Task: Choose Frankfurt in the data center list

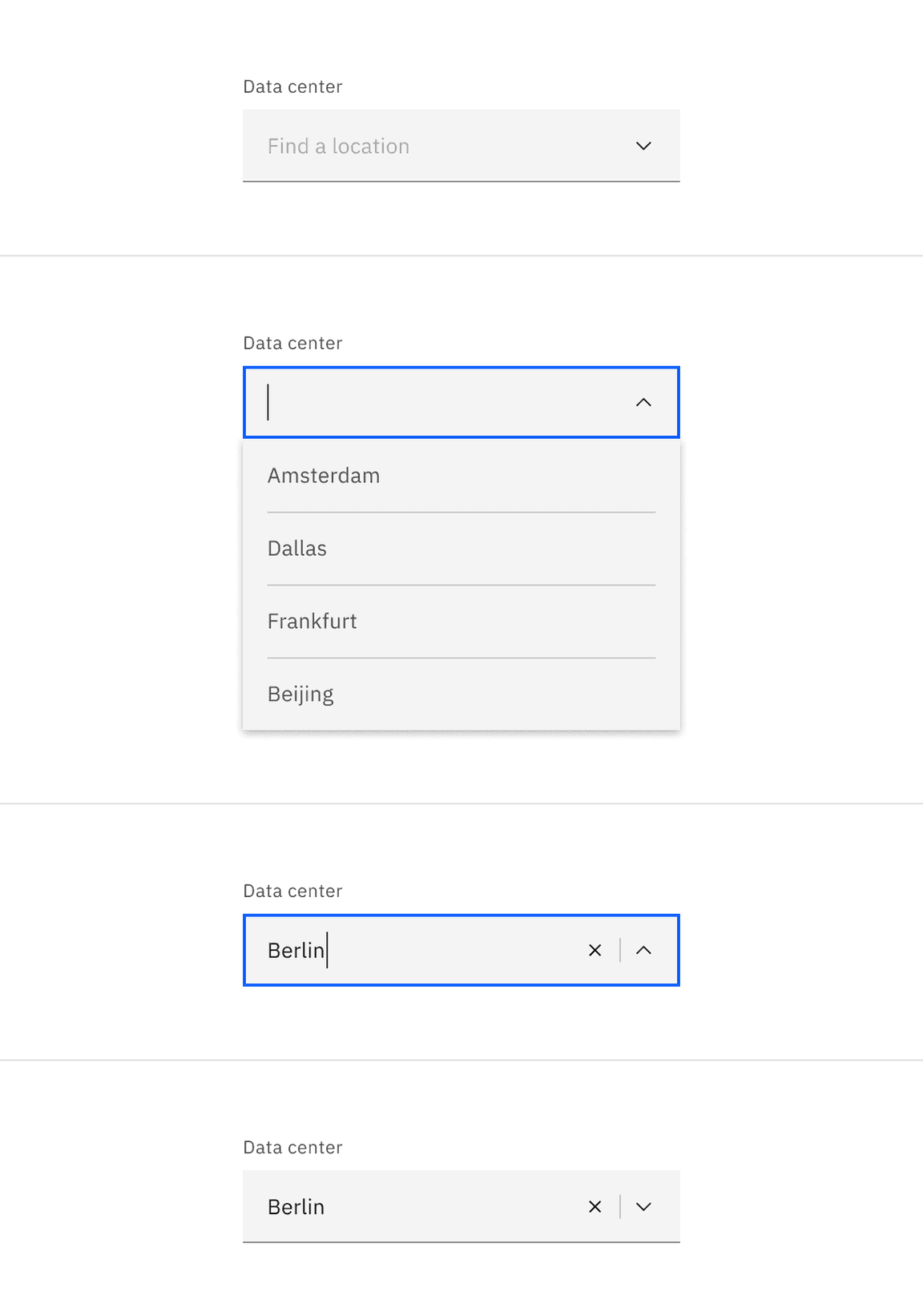Action: click(x=312, y=621)
